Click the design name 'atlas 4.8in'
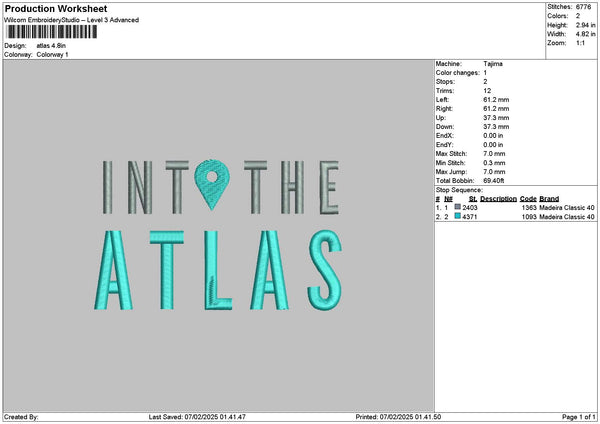The width and height of the screenshot is (600, 424). [x=51, y=46]
